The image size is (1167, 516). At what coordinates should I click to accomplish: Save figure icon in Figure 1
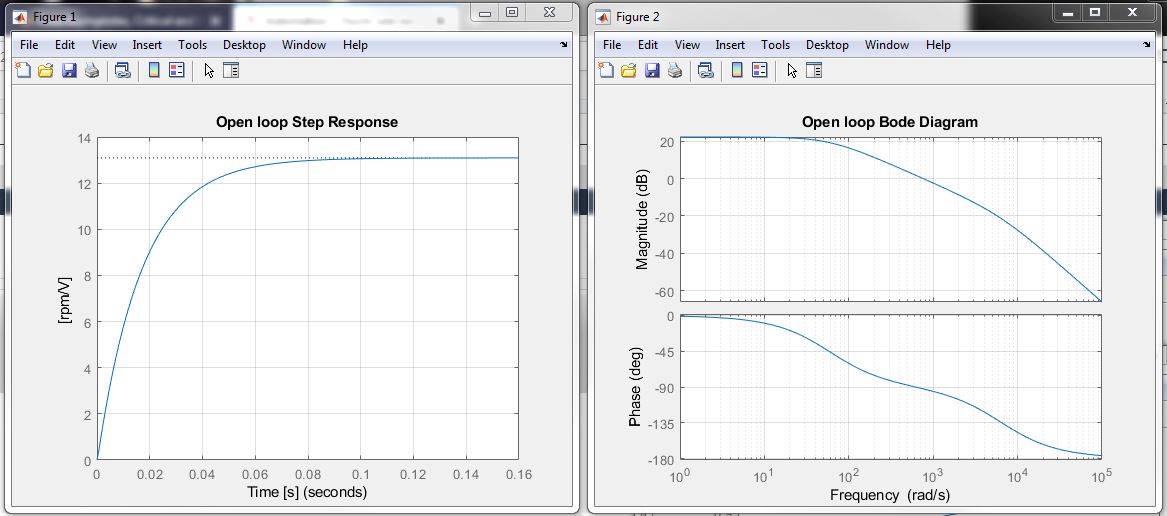[69, 71]
